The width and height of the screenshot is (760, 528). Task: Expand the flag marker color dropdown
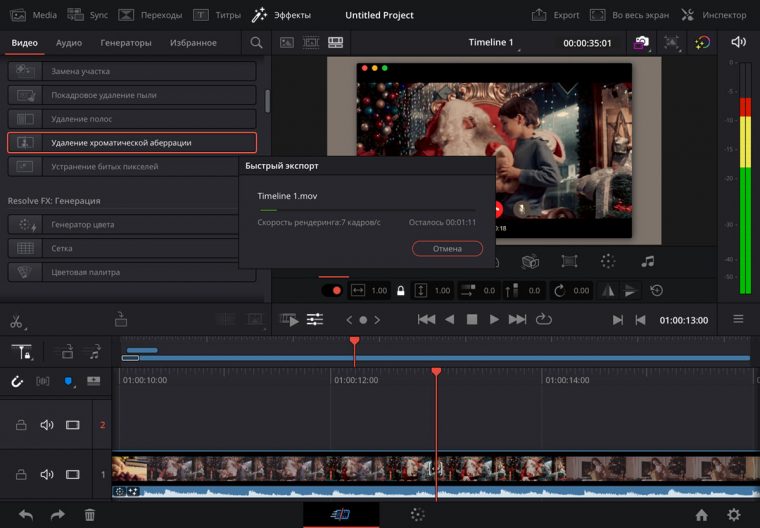70,382
